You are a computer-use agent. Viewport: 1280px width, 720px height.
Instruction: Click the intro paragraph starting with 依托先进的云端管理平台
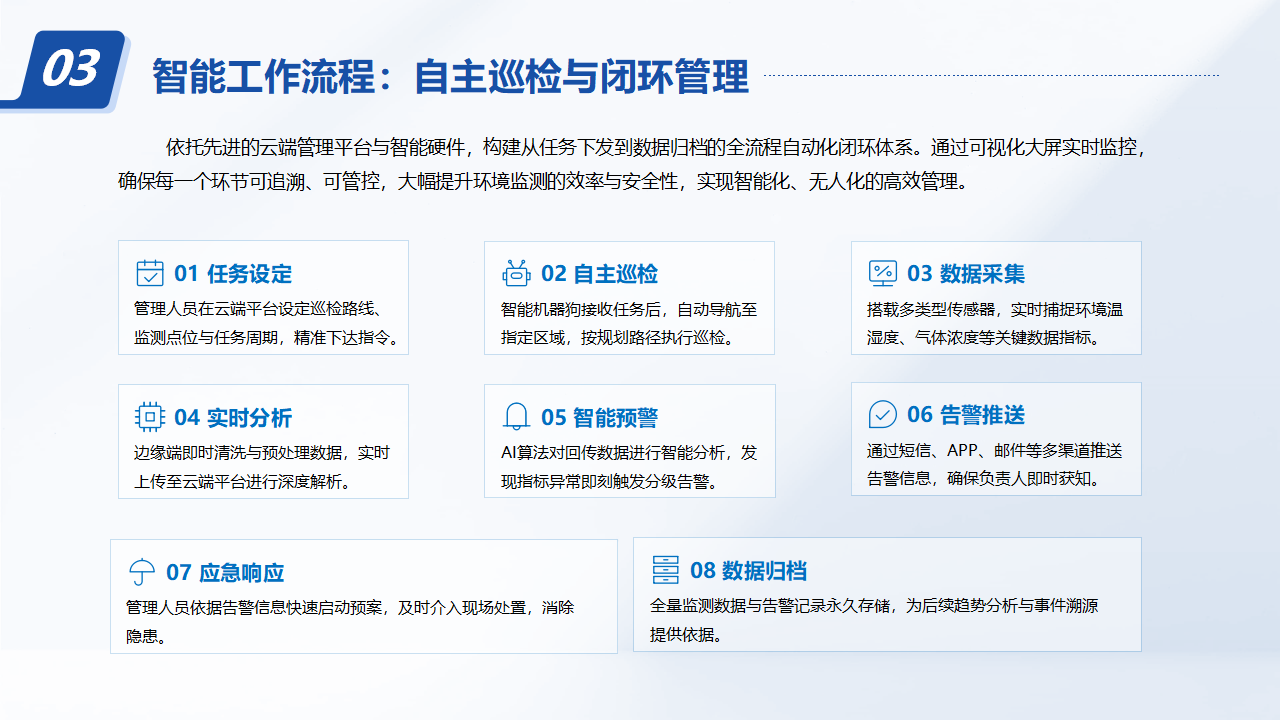point(631,165)
